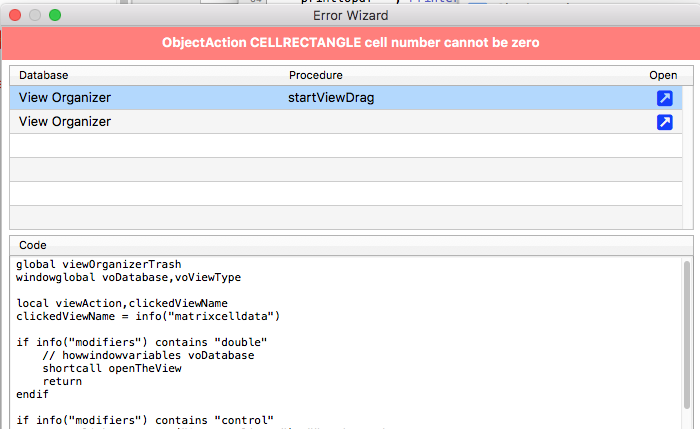
Task: Open the second View Organizer row's arrow icon
Action: (664, 122)
